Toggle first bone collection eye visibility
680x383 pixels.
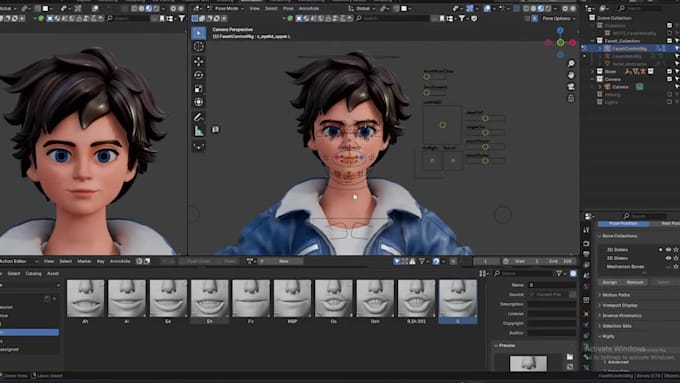pyautogui.click(x=668, y=250)
